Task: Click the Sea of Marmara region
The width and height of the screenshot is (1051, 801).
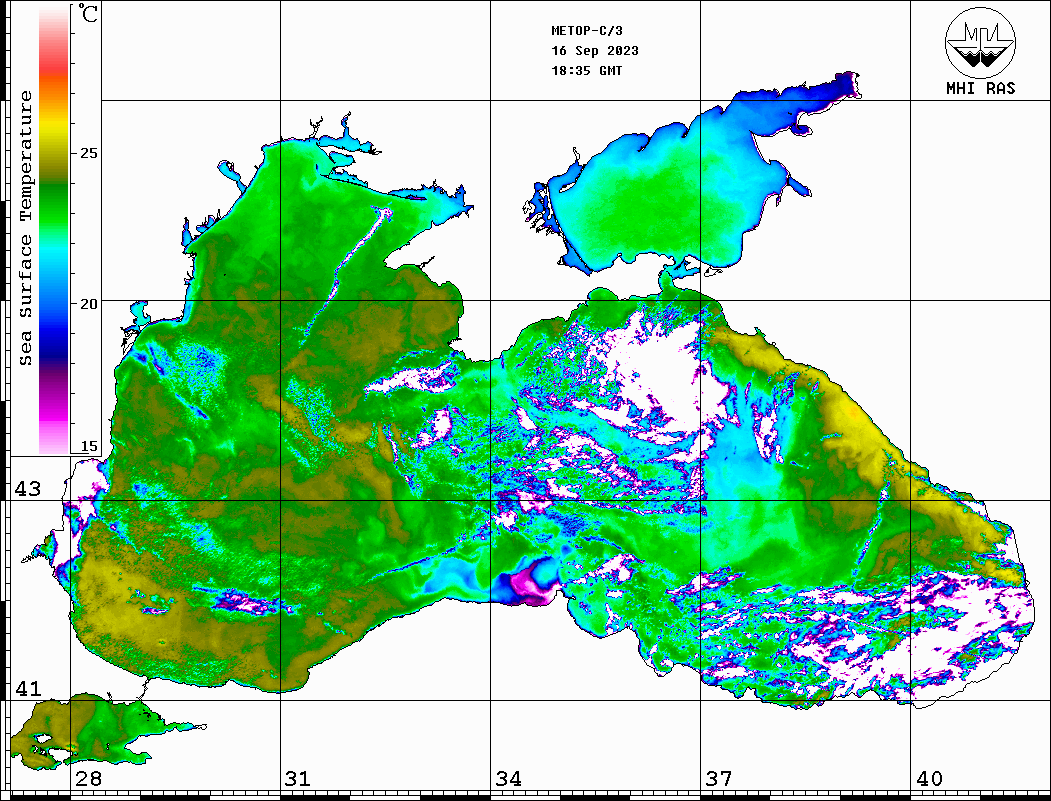Action: pyautogui.click(x=101, y=732)
